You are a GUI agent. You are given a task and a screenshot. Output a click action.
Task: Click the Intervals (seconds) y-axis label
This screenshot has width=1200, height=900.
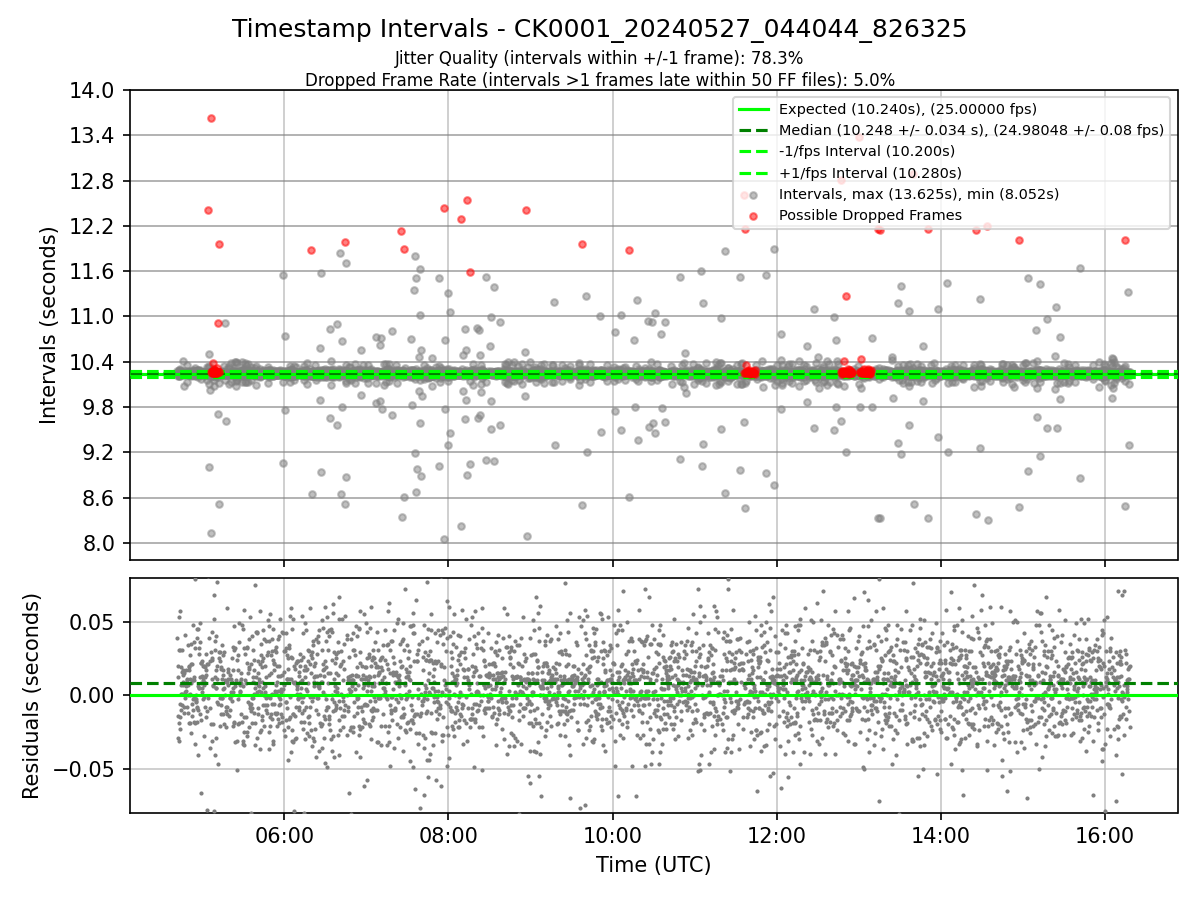48,325
